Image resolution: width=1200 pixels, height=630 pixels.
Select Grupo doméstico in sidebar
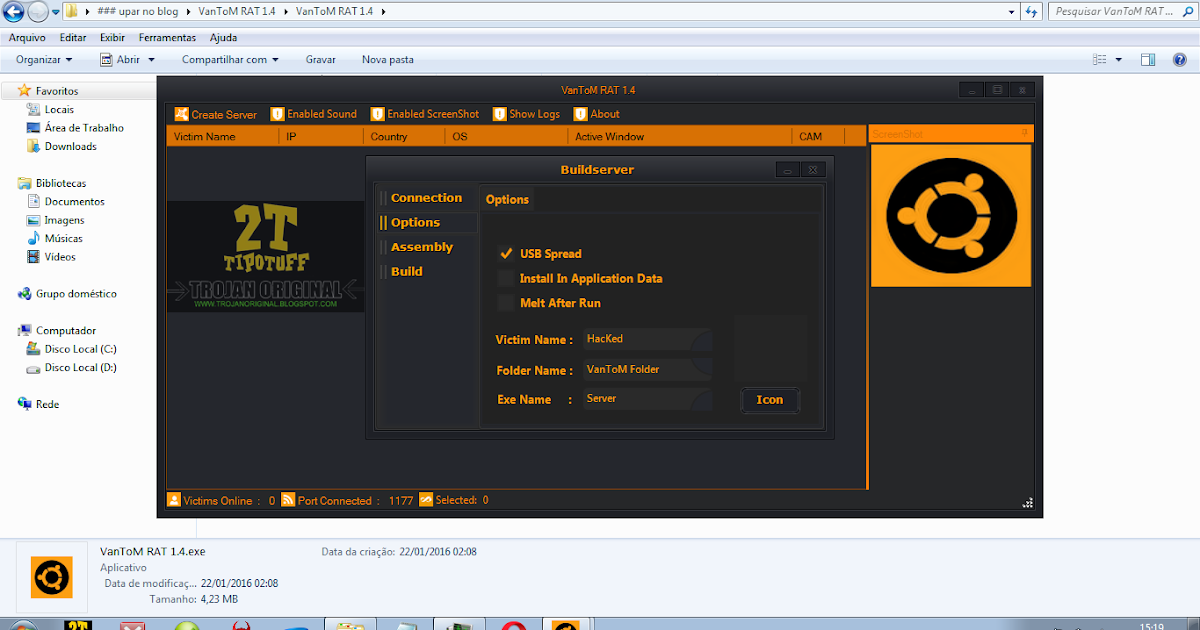click(x=76, y=294)
